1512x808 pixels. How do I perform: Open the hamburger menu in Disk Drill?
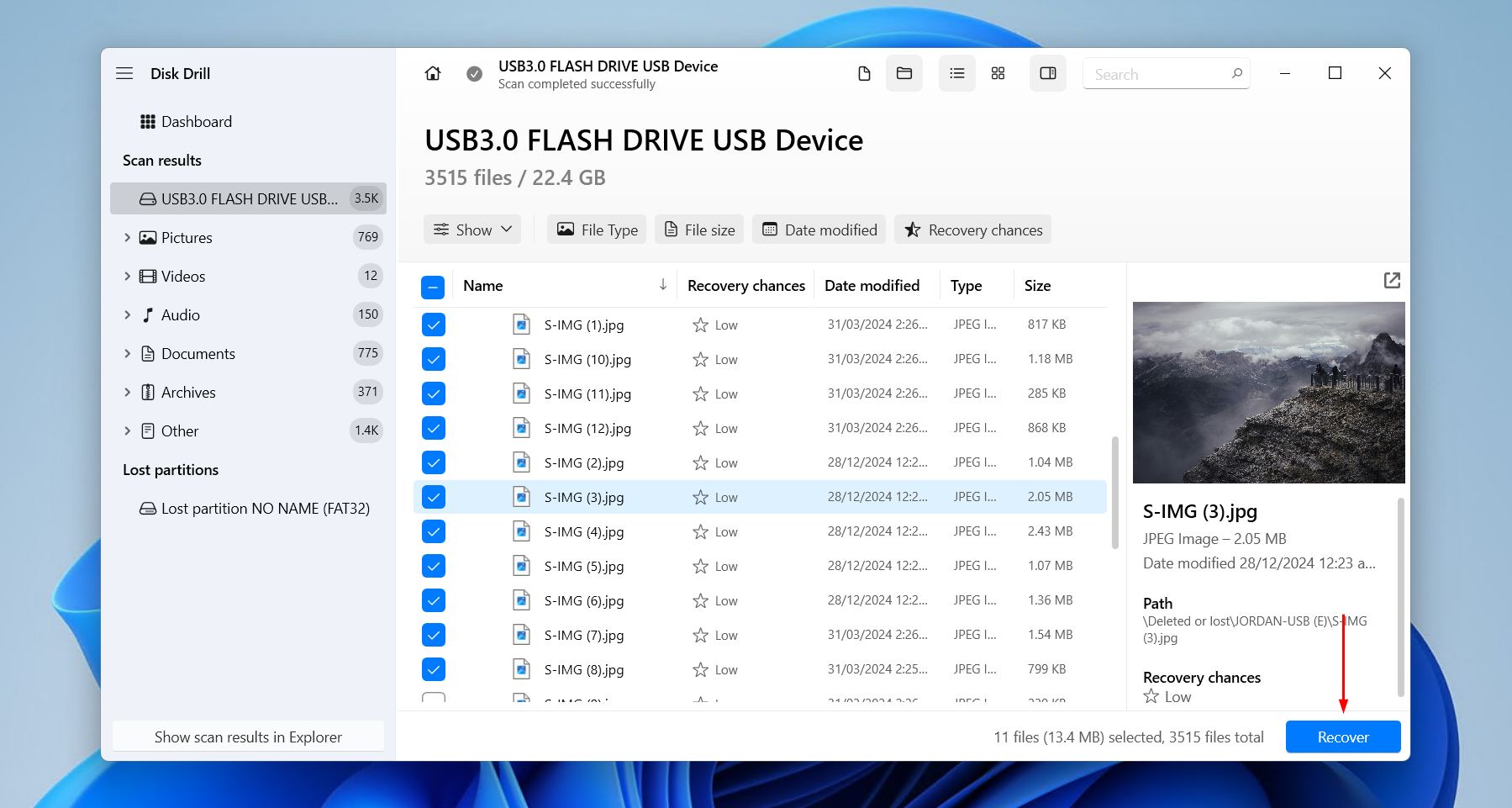point(124,73)
